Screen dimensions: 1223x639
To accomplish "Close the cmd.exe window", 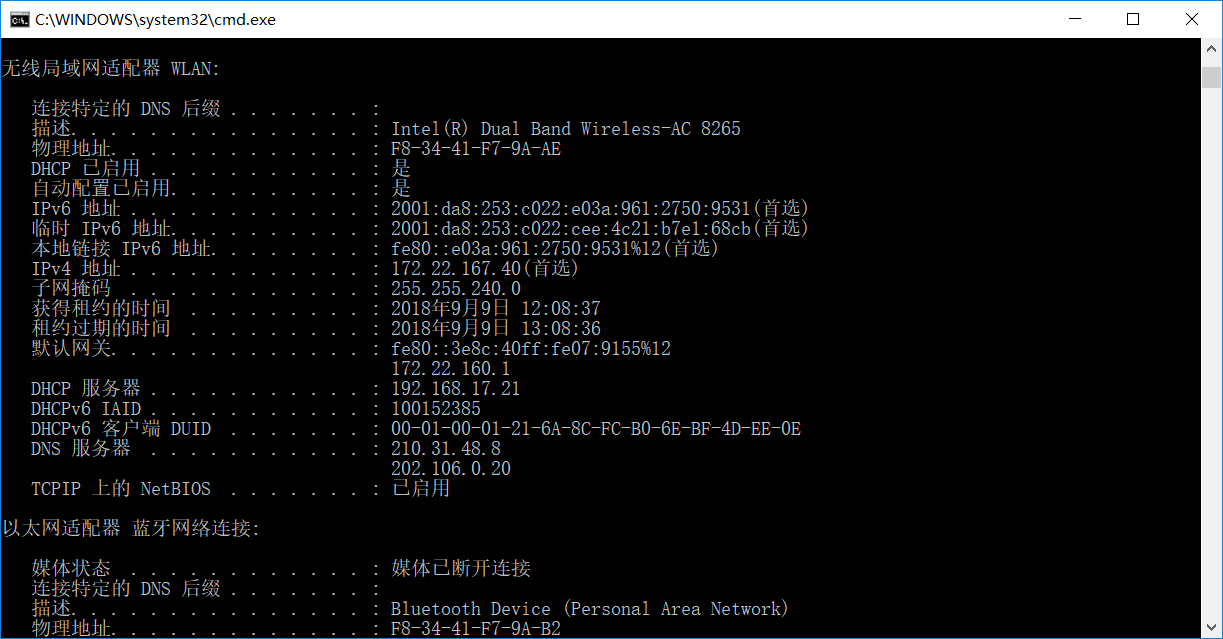I will (x=1192, y=19).
